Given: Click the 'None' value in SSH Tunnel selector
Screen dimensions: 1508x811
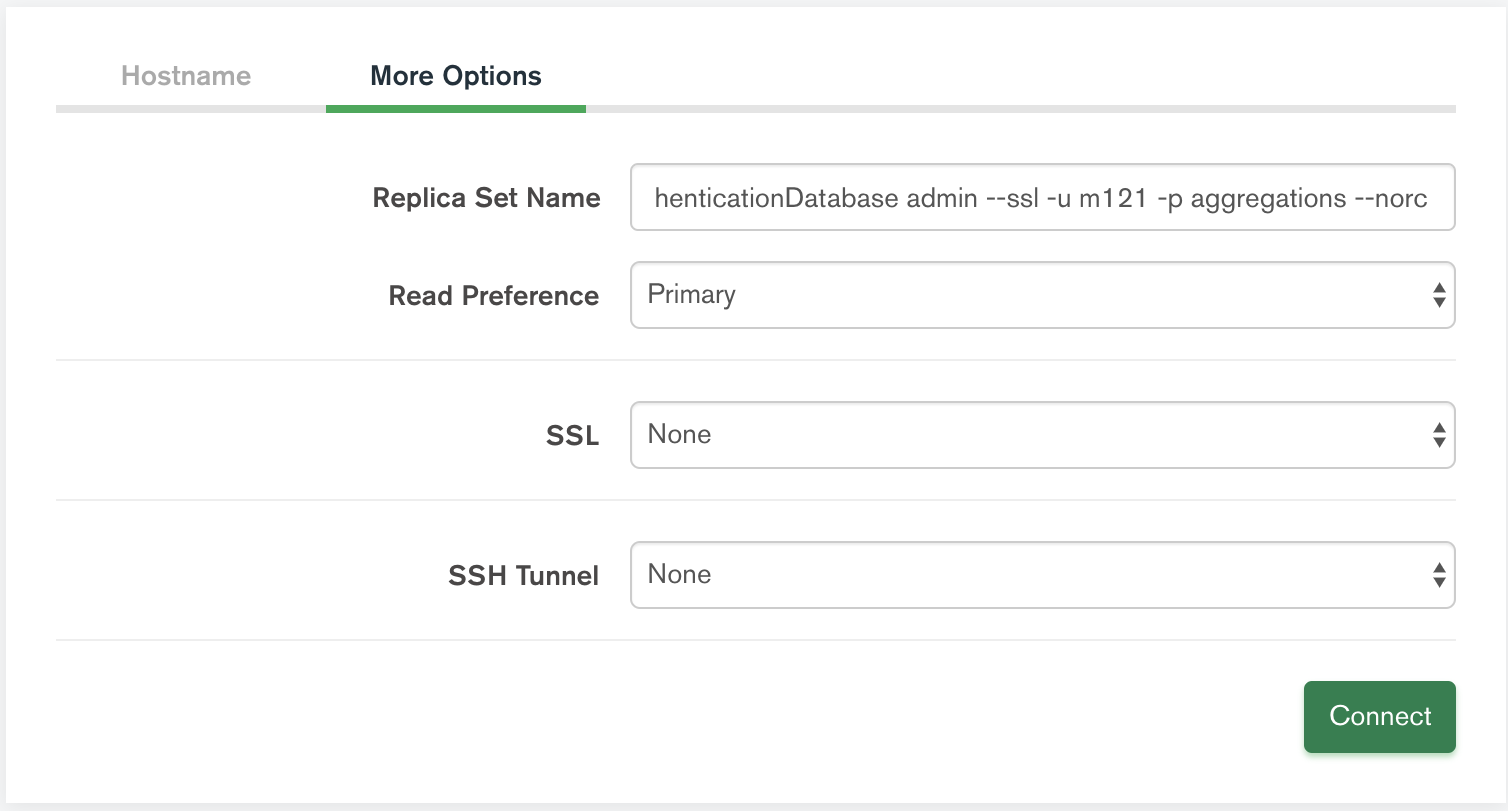Looking at the screenshot, I should tap(680, 575).
